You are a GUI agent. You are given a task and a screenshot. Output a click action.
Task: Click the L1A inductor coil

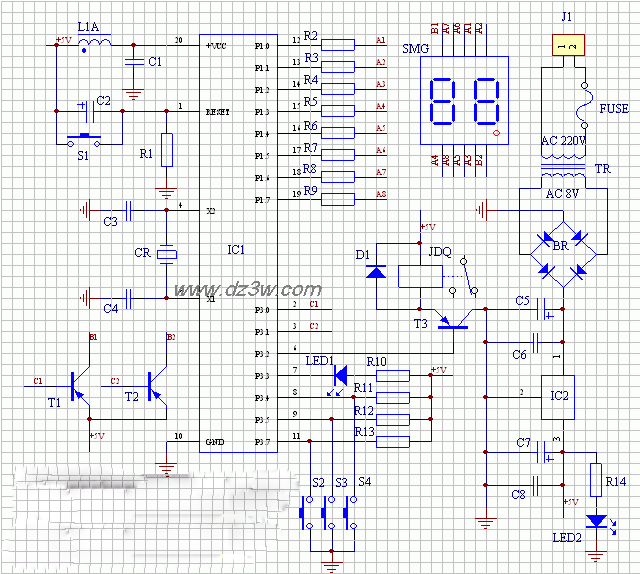click(x=95, y=46)
